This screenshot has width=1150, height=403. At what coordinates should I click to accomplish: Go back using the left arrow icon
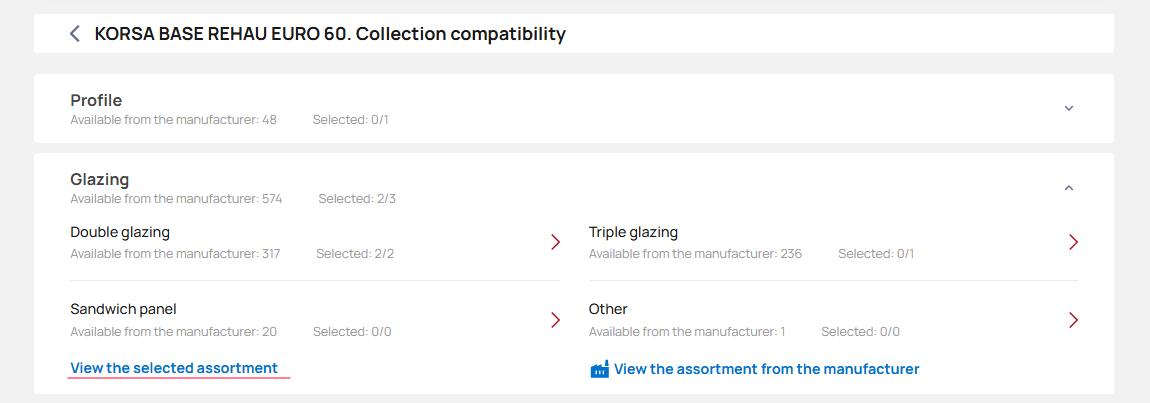pos(75,34)
